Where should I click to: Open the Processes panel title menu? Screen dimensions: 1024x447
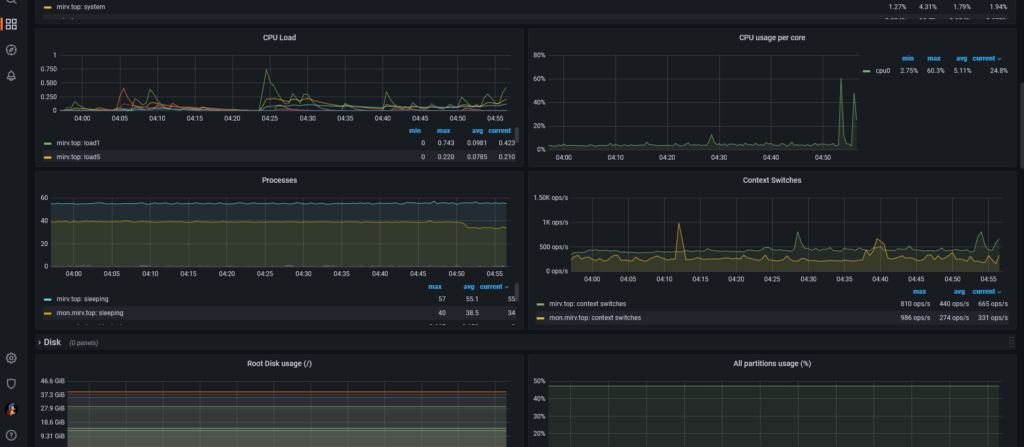click(279, 180)
